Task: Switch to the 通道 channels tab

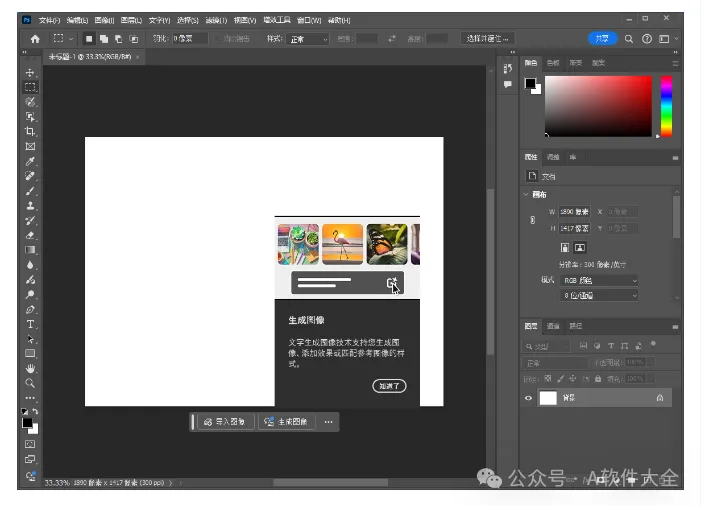Action: point(553,326)
